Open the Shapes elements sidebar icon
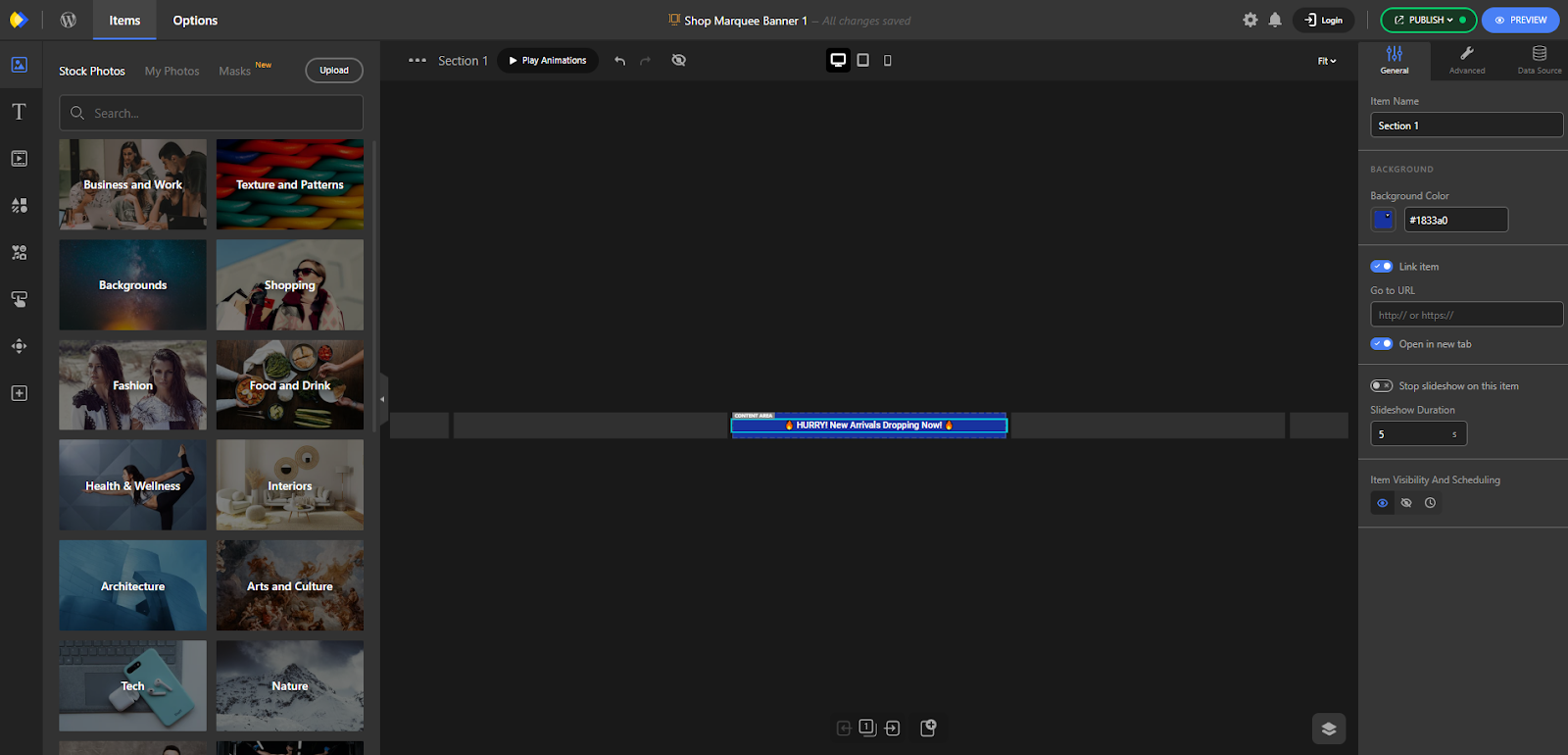This screenshot has height=755, width=1568. click(x=19, y=206)
